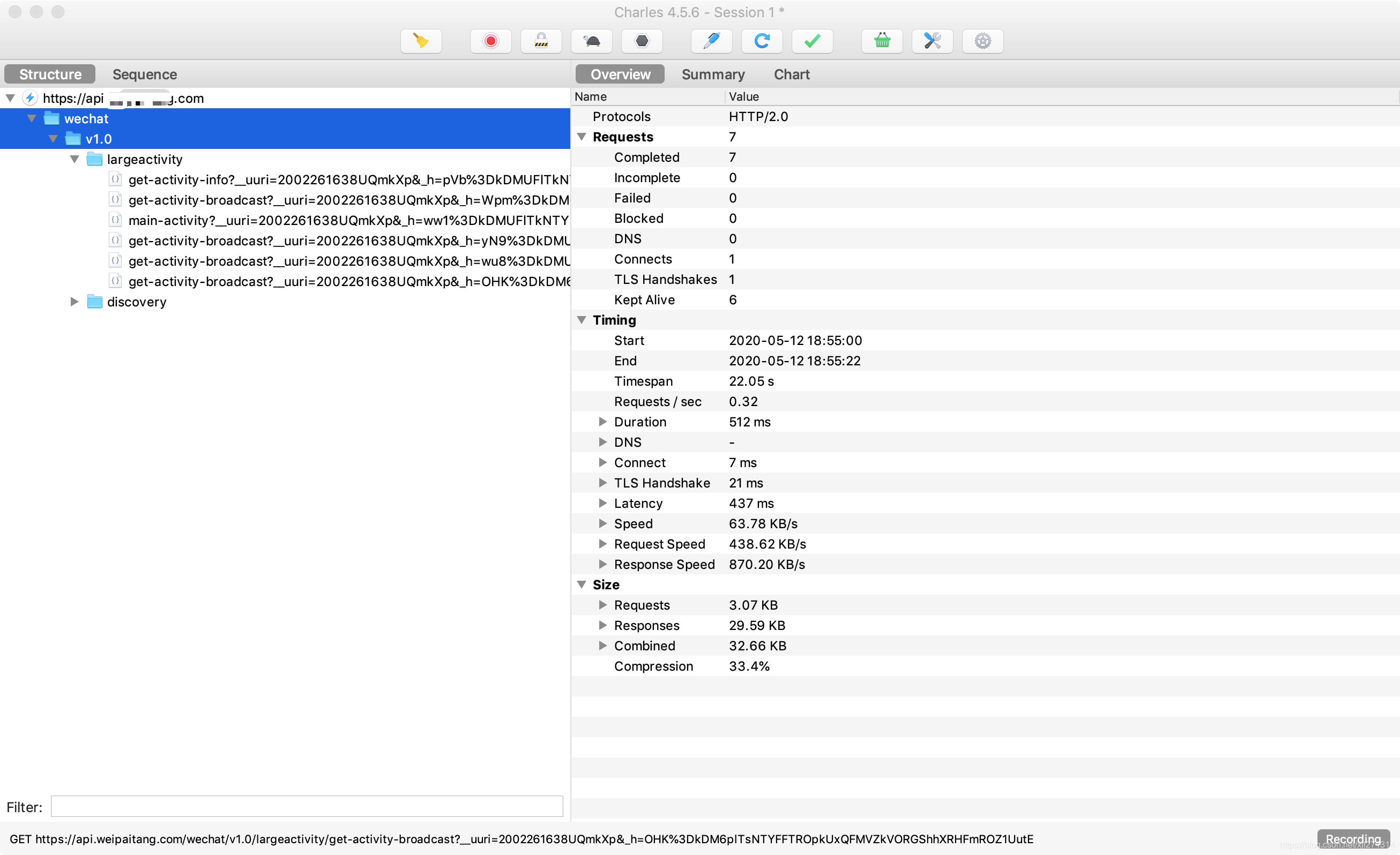Click the hexagon breakpoints icon
Viewport: 1400px width, 855px height.
642,41
